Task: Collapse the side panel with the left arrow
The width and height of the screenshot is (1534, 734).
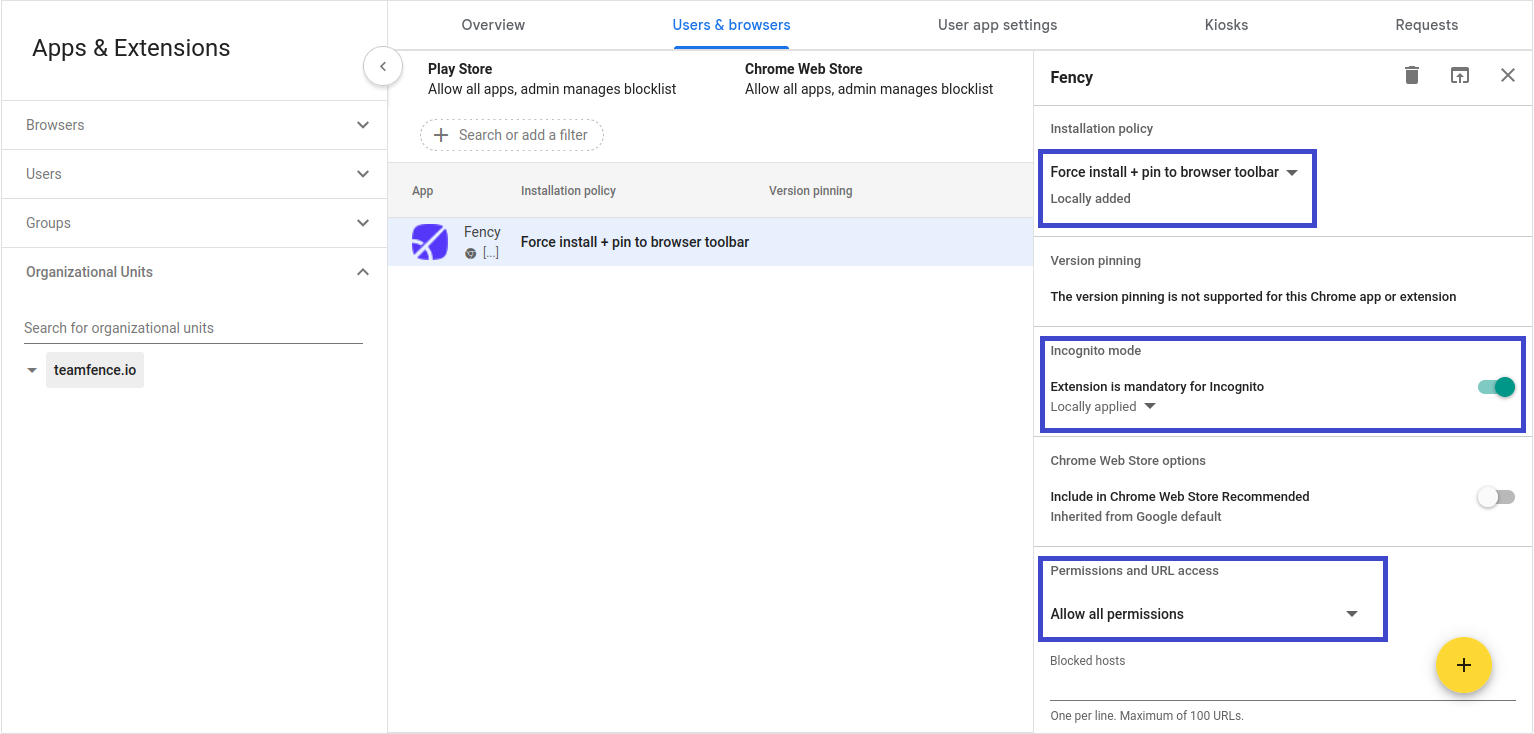Action: [x=383, y=66]
